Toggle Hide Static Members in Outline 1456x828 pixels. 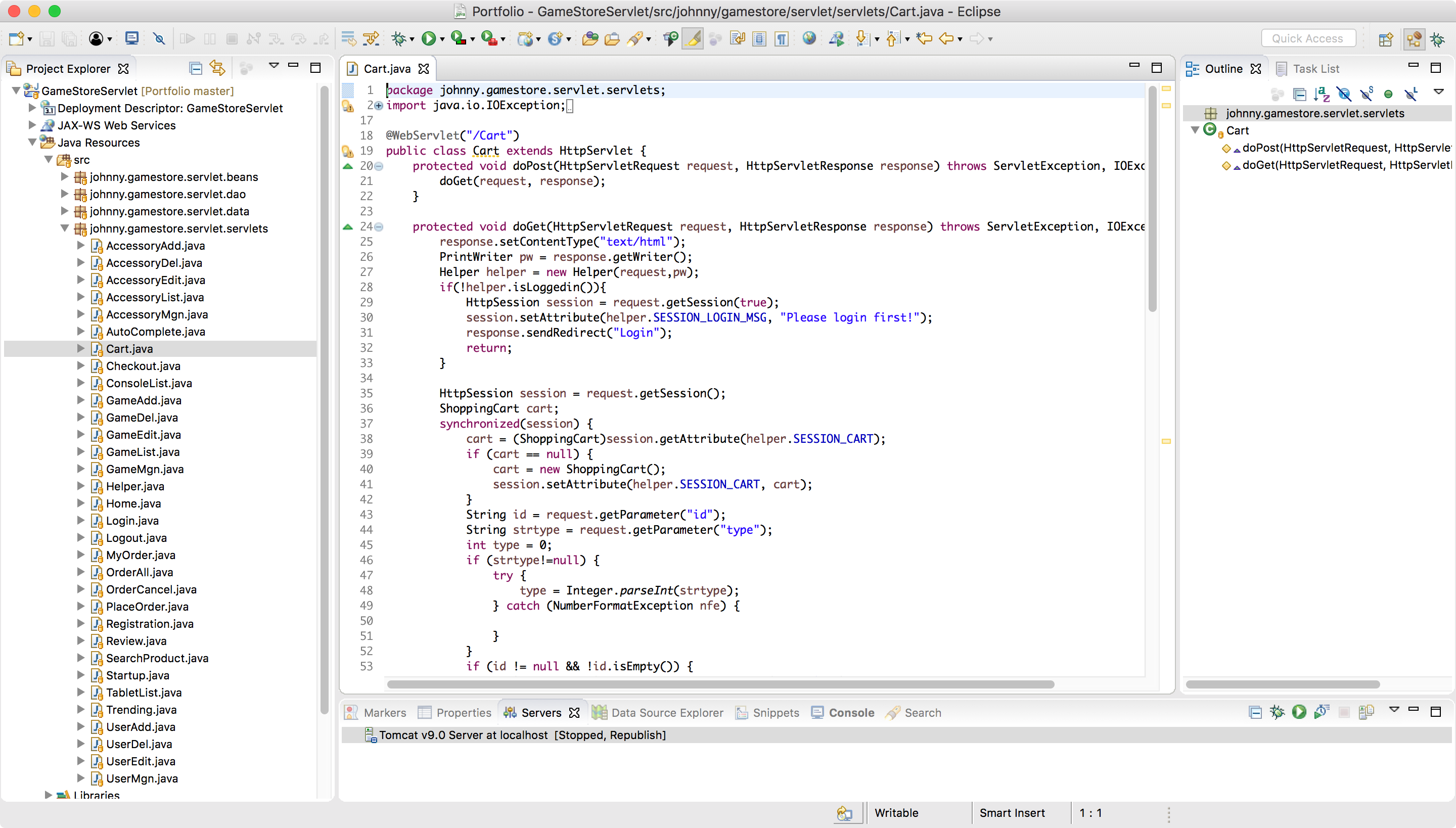tap(1366, 94)
